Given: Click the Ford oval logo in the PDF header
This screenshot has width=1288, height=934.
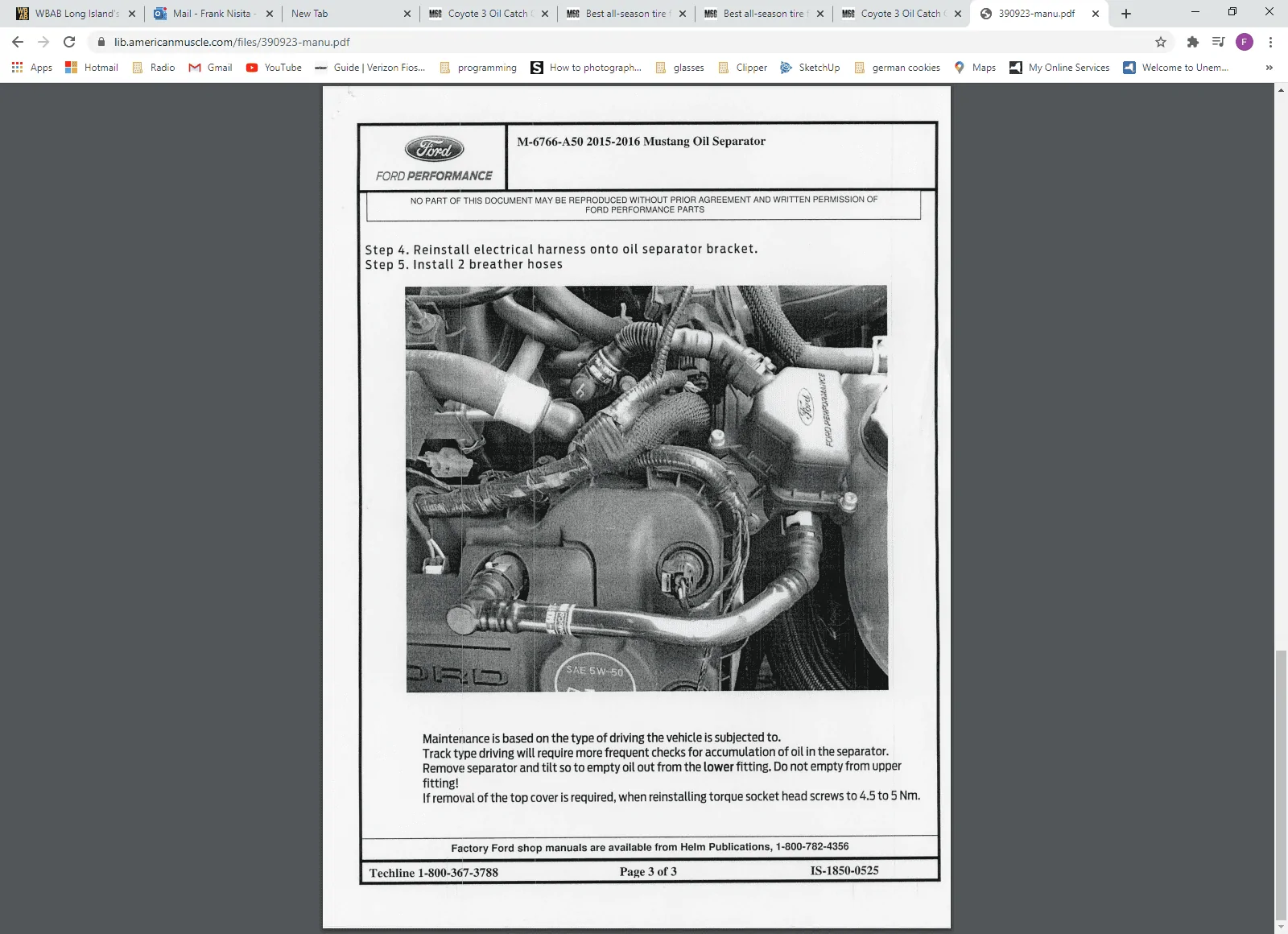Looking at the screenshot, I should tap(434, 149).
